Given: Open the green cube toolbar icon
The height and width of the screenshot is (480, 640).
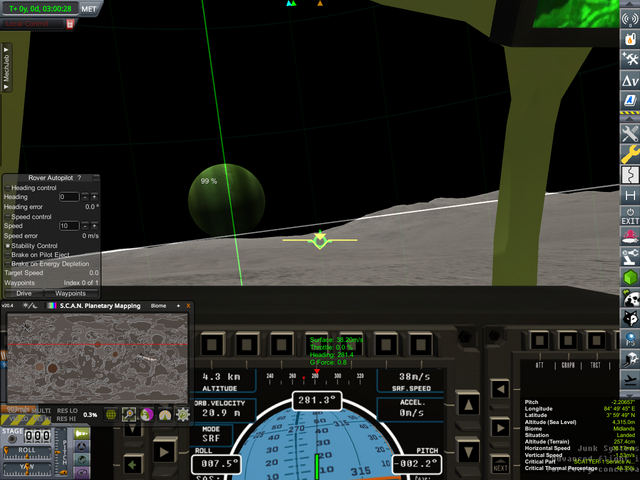Looking at the screenshot, I should tap(630, 278).
